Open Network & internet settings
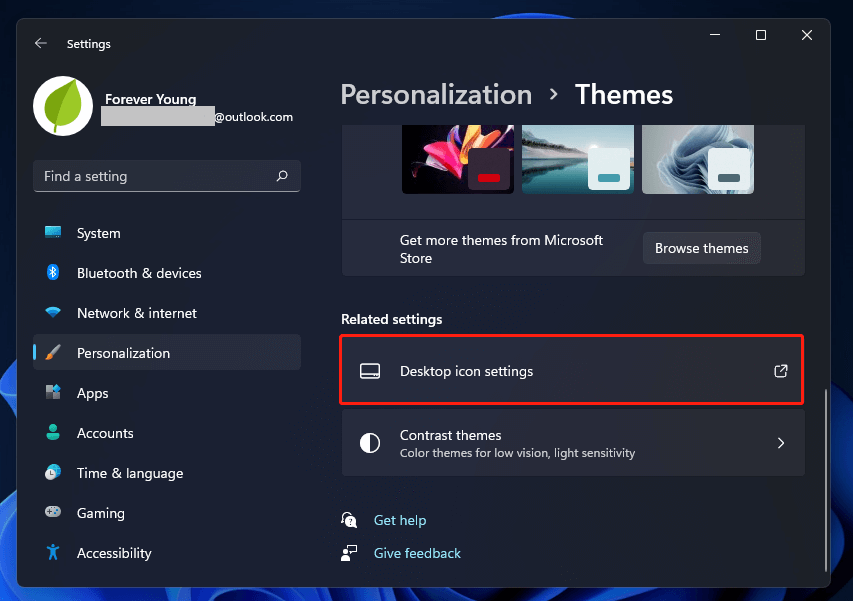 (x=136, y=313)
